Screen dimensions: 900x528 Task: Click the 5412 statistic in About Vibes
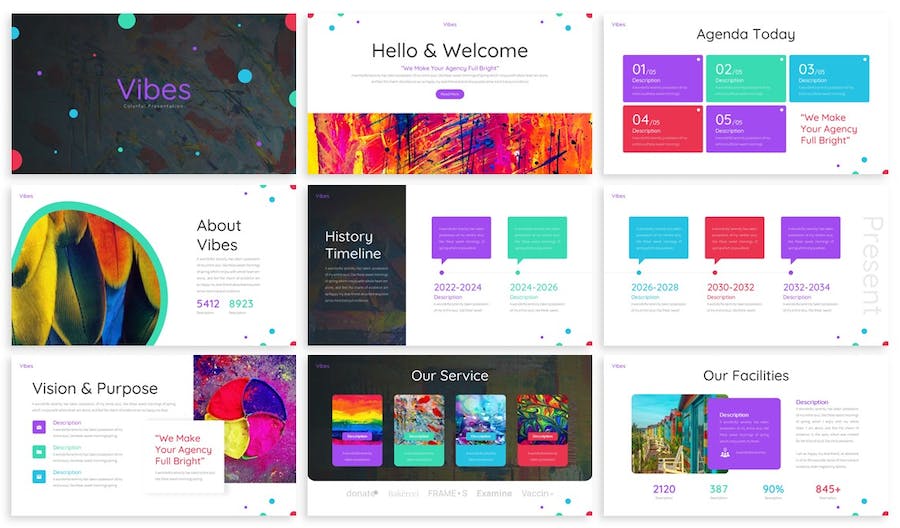click(208, 303)
